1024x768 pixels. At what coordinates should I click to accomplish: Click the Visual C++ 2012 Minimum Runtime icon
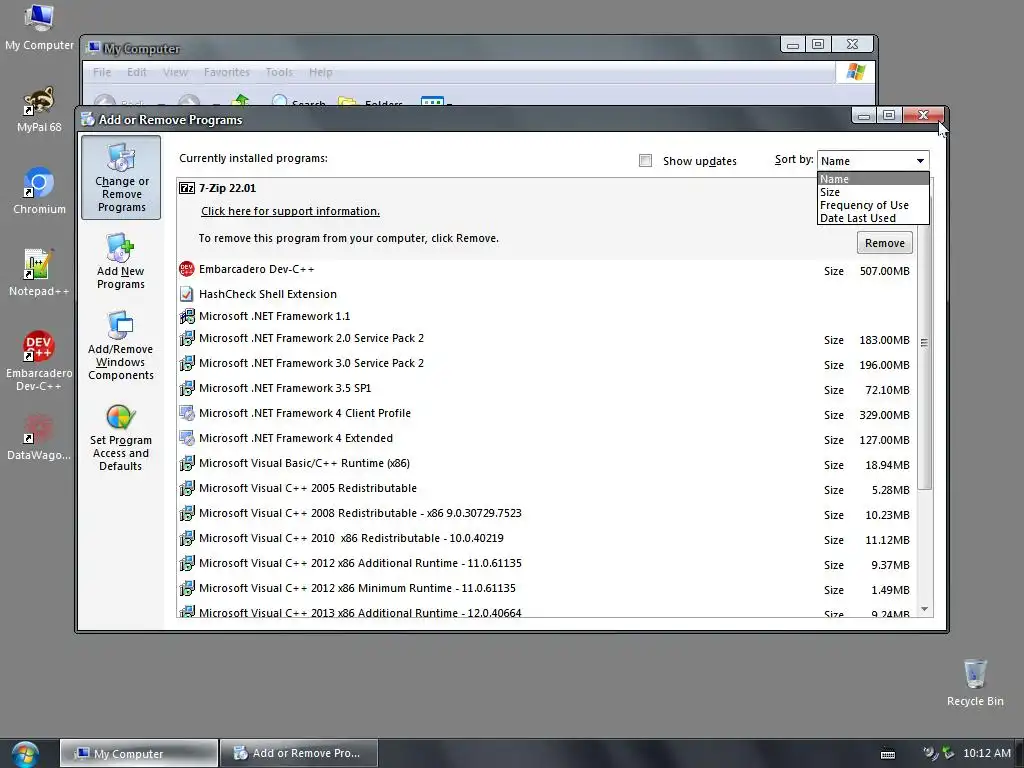coord(187,588)
